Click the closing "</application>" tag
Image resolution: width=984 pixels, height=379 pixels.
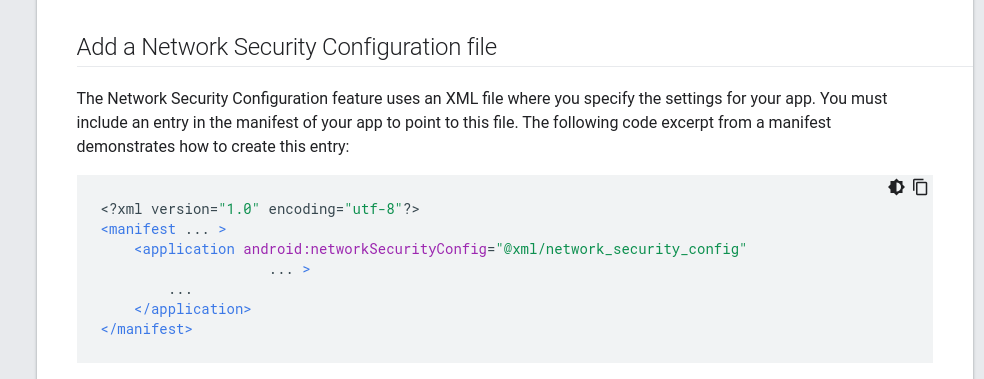(193, 309)
